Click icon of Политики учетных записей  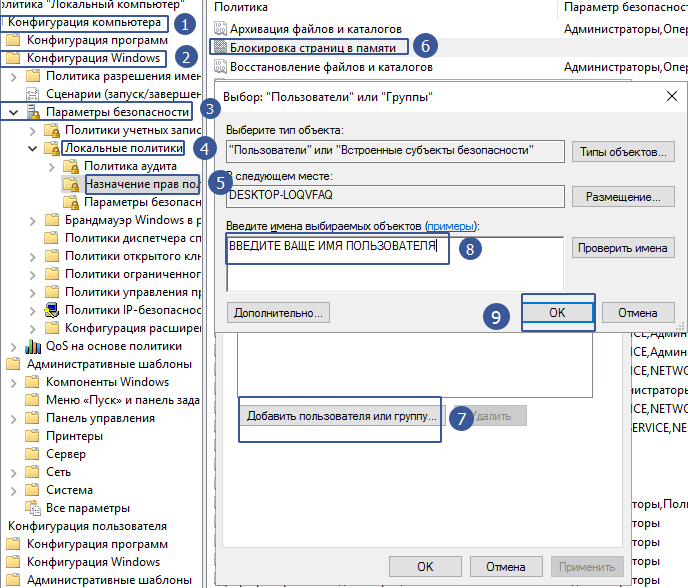[52, 130]
